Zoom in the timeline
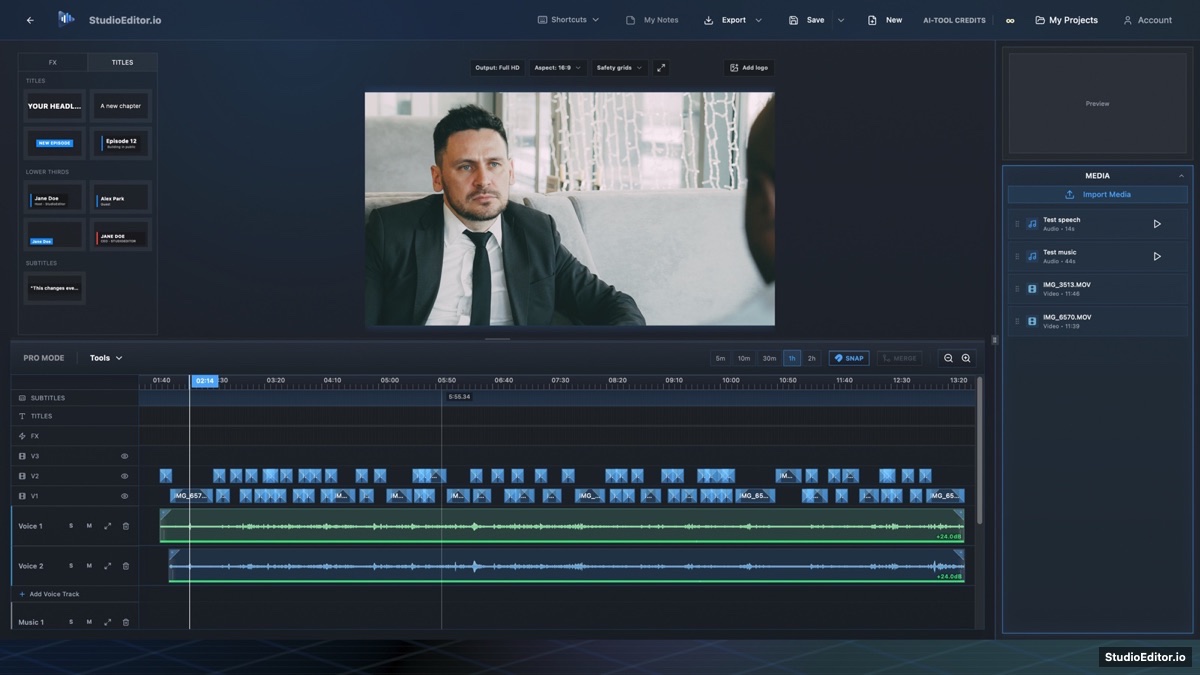 click(966, 358)
